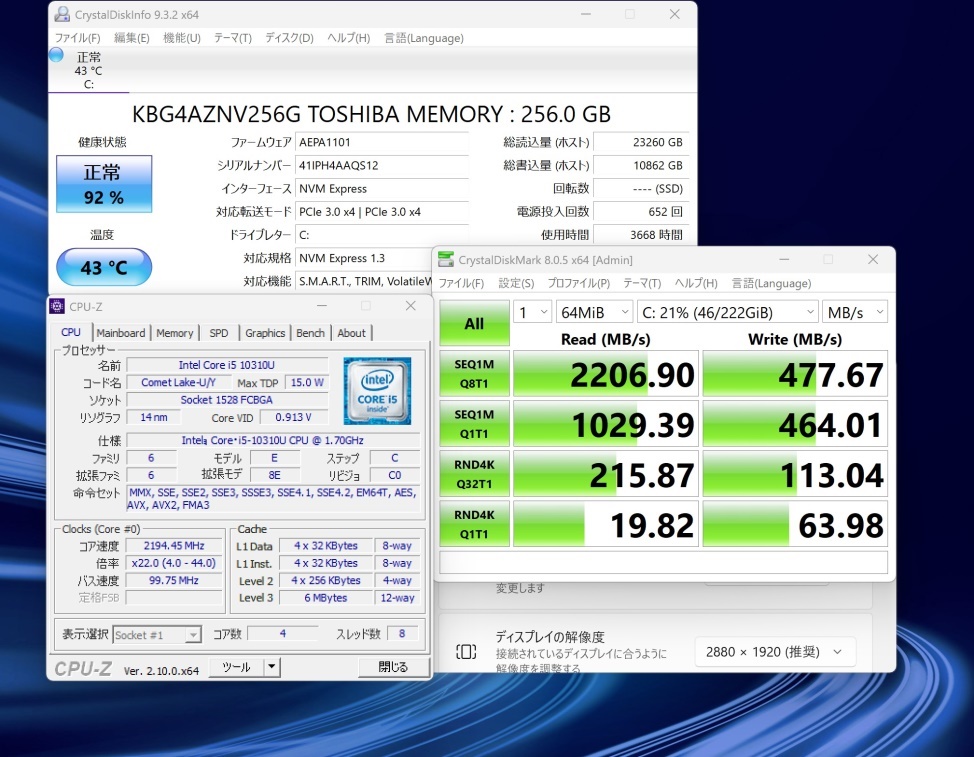Click the Intel Core i5 10310U name field
This screenshot has width=974, height=757.
tap(227, 365)
